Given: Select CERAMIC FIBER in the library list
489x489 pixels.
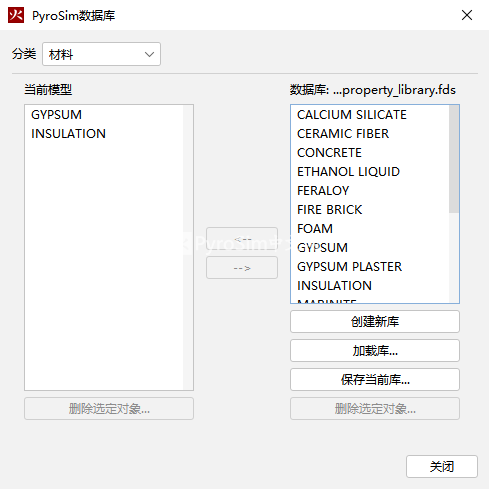Looking at the screenshot, I should click(343, 134).
